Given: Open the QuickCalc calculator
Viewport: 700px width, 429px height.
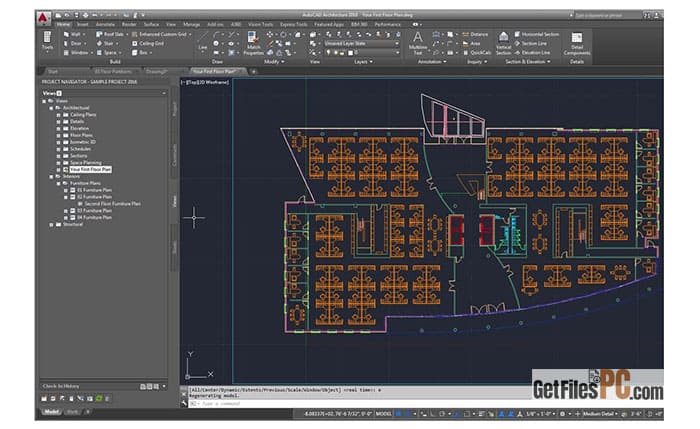Looking at the screenshot, I should 477,53.
